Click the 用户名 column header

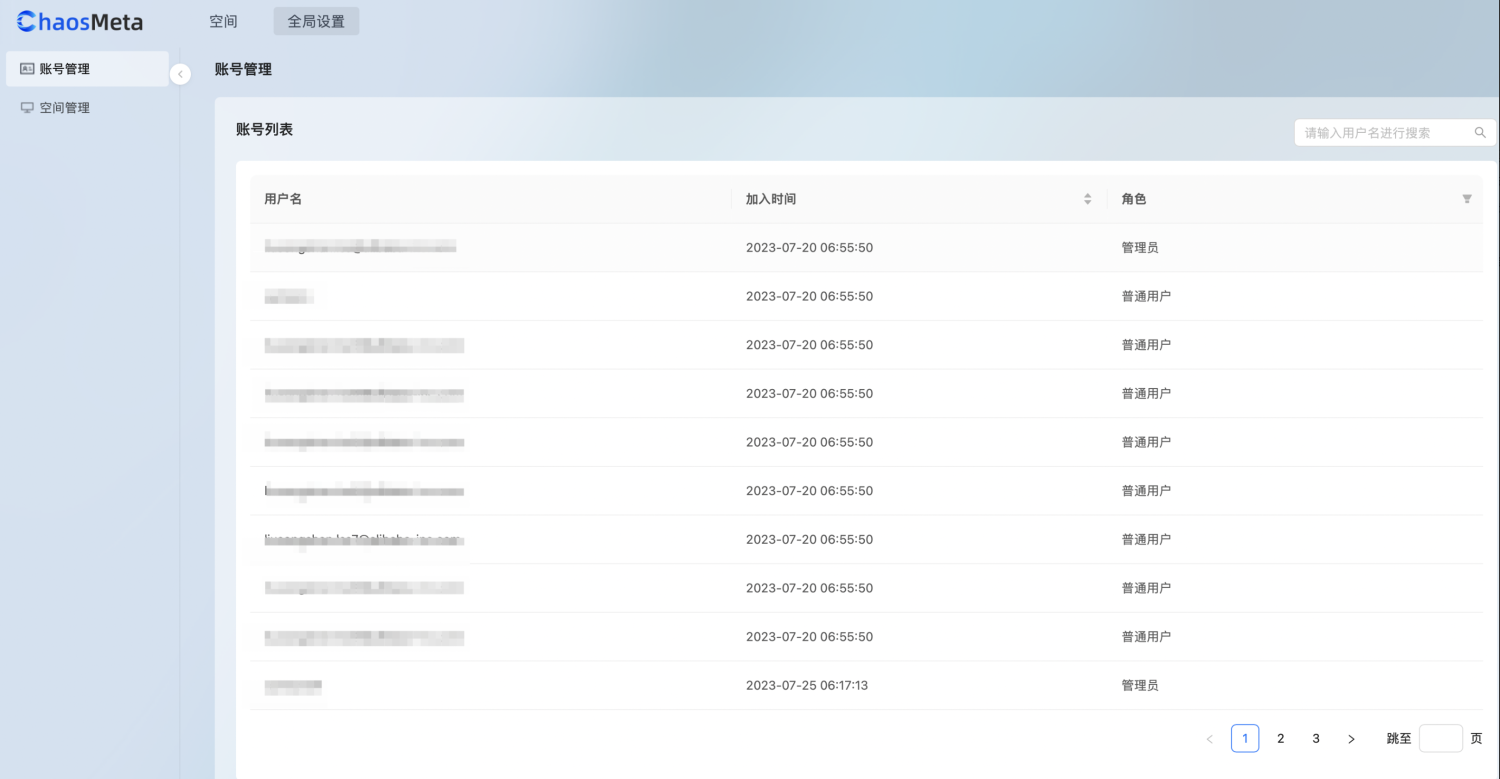(x=283, y=199)
